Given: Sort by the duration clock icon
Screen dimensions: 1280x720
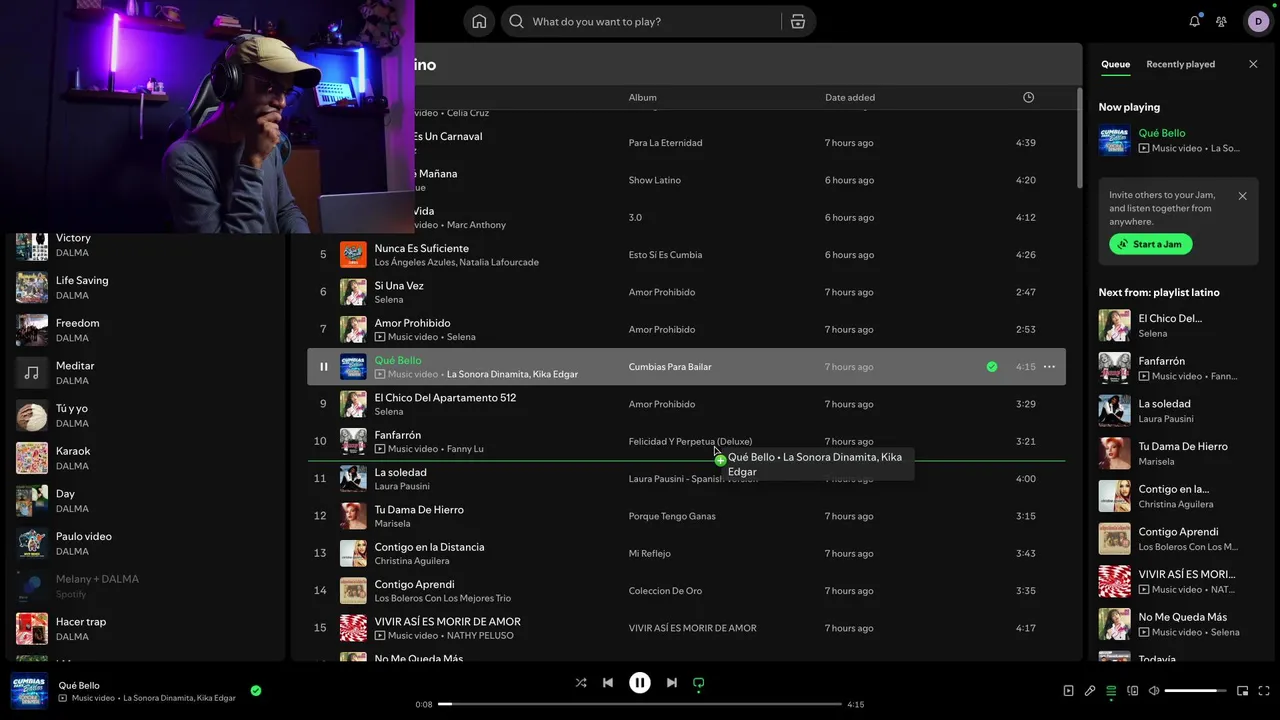Looking at the screenshot, I should point(1028,97).
